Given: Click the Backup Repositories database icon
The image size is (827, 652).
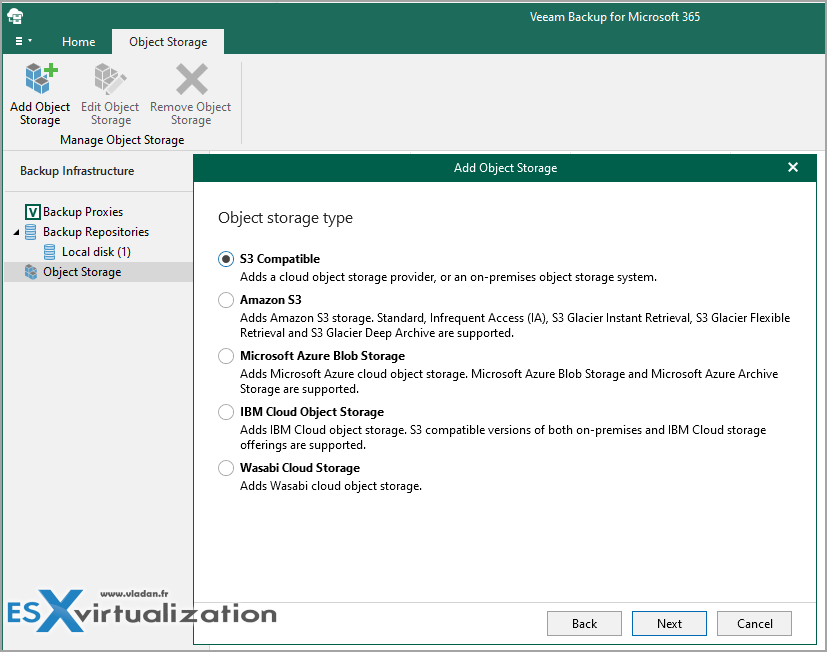Looking at the screenshot, I should click(31, 232).
